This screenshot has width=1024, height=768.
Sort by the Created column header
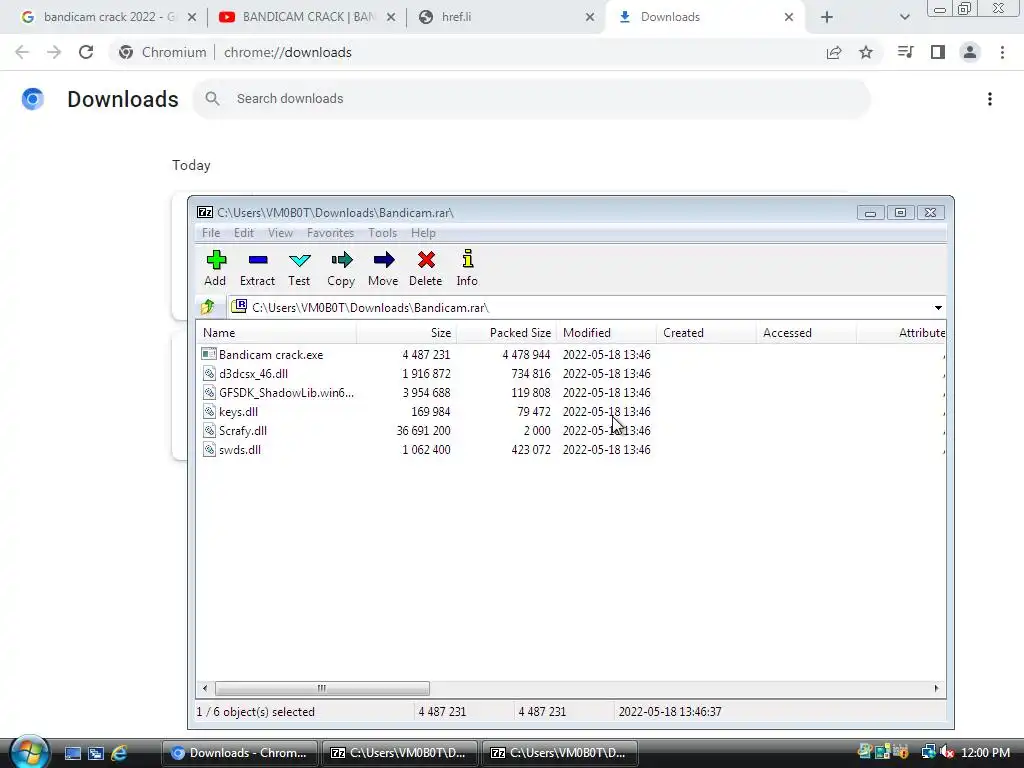[x=706, y=332]
